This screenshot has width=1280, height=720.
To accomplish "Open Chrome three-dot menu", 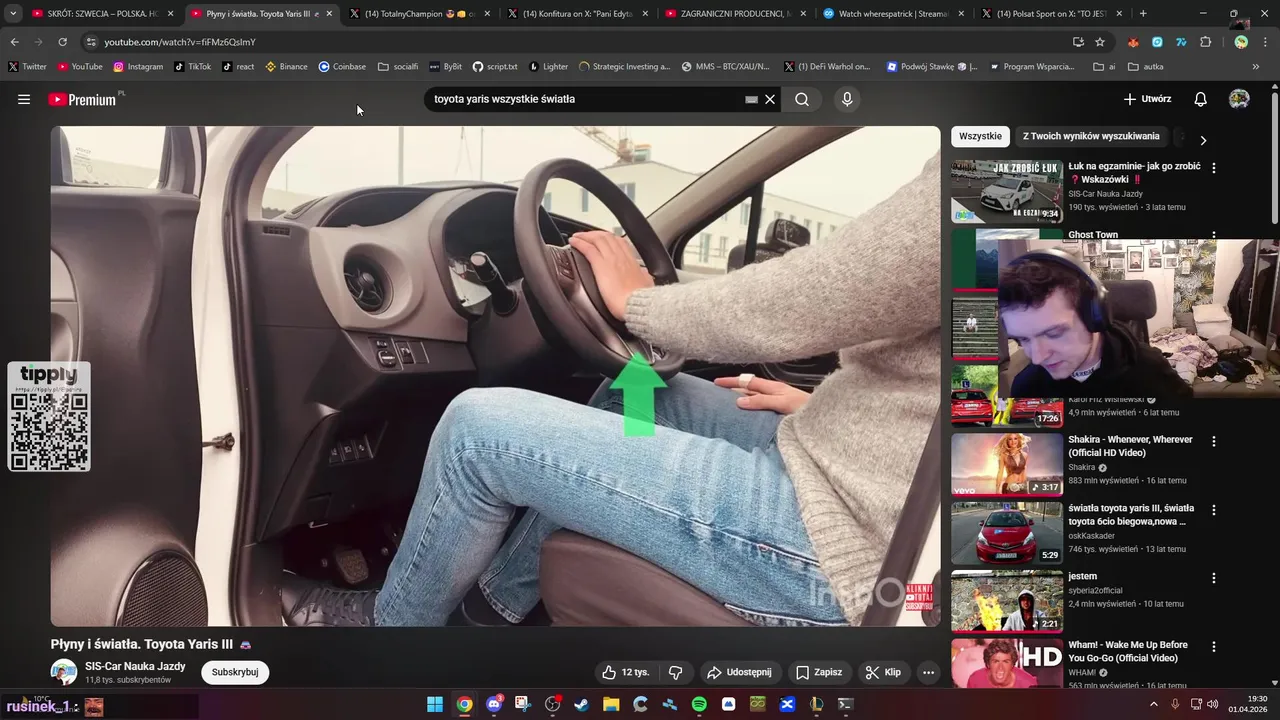I will coord(1265,42).
